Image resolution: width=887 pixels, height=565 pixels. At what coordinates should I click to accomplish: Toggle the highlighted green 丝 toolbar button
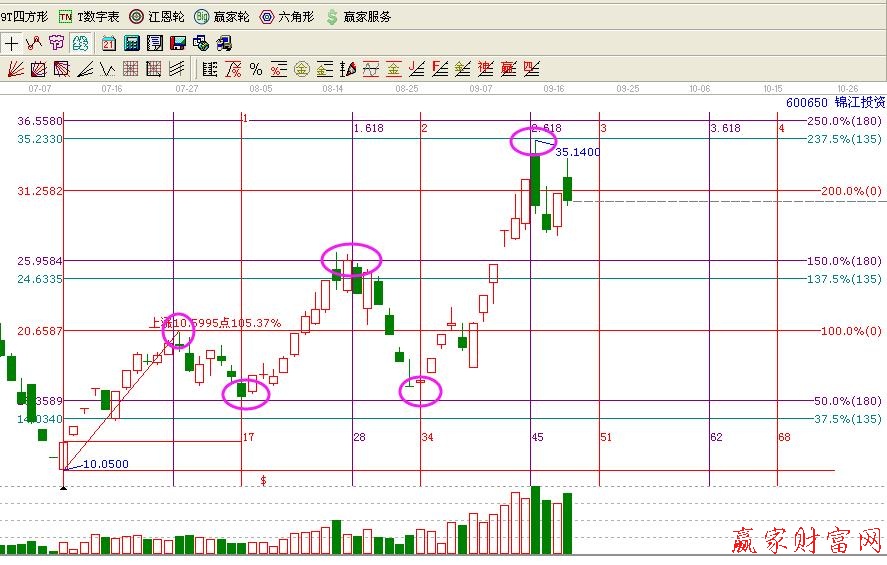(79, 43)
